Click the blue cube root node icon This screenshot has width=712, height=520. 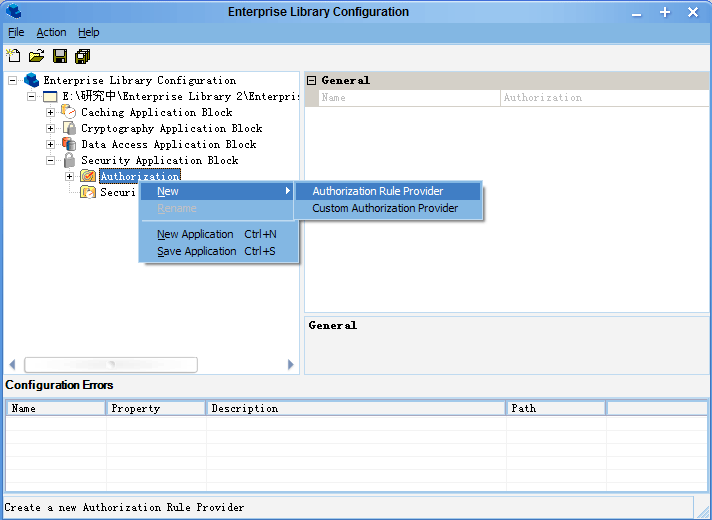point(31,80)
